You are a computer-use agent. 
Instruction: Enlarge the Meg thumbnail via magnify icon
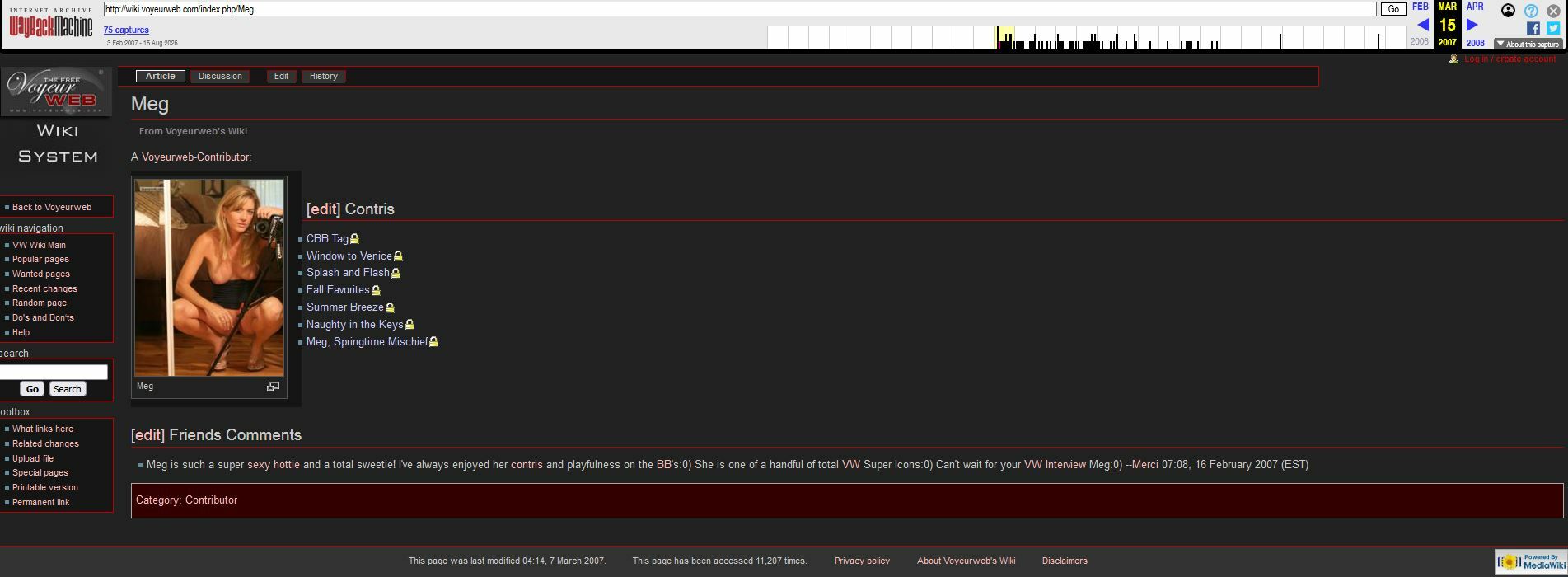coord(273,386)
